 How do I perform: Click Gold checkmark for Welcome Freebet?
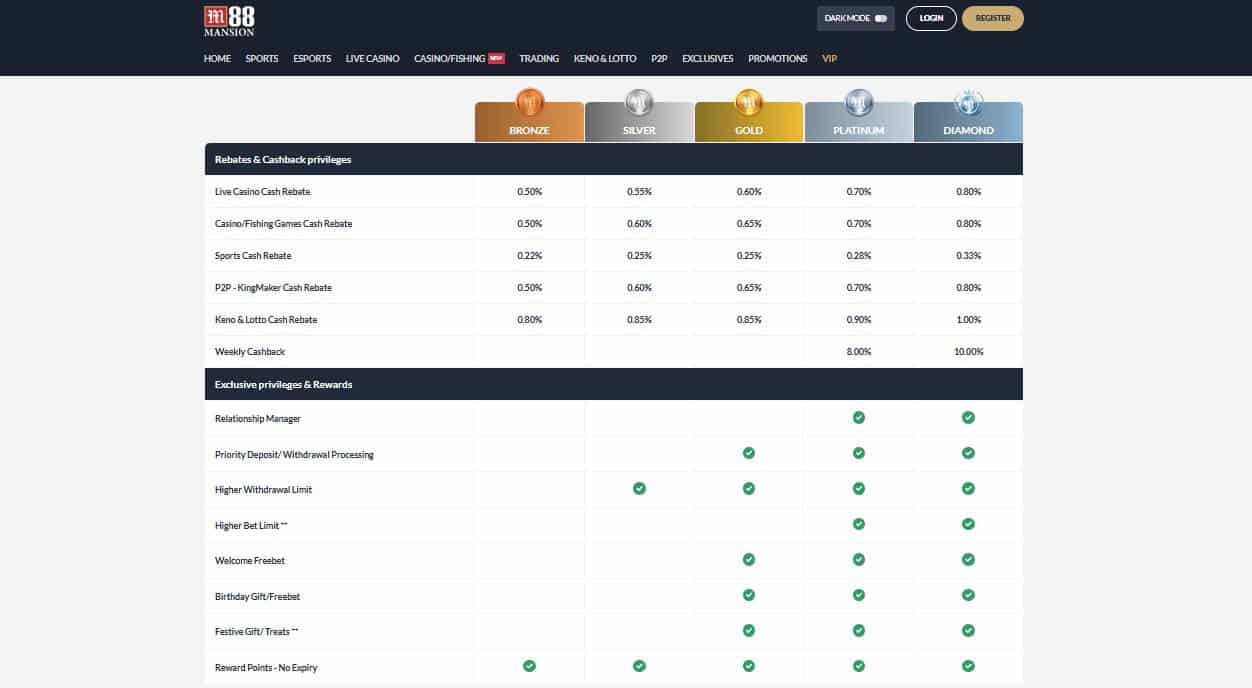coord(749,560)
